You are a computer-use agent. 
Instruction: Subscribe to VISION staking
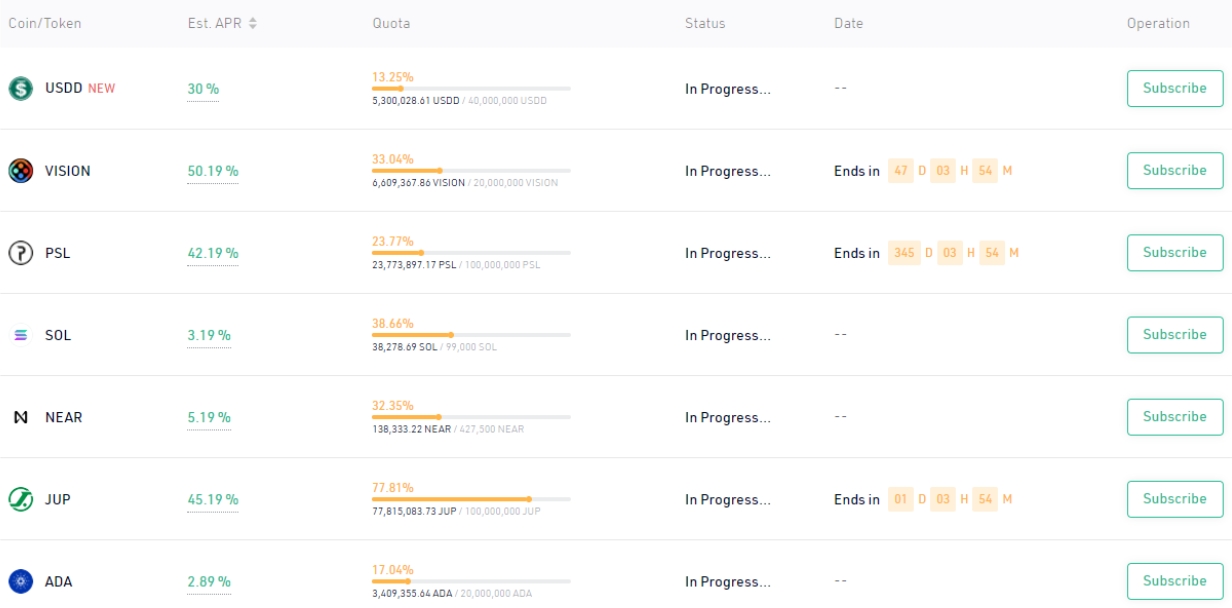(1175, 169)
